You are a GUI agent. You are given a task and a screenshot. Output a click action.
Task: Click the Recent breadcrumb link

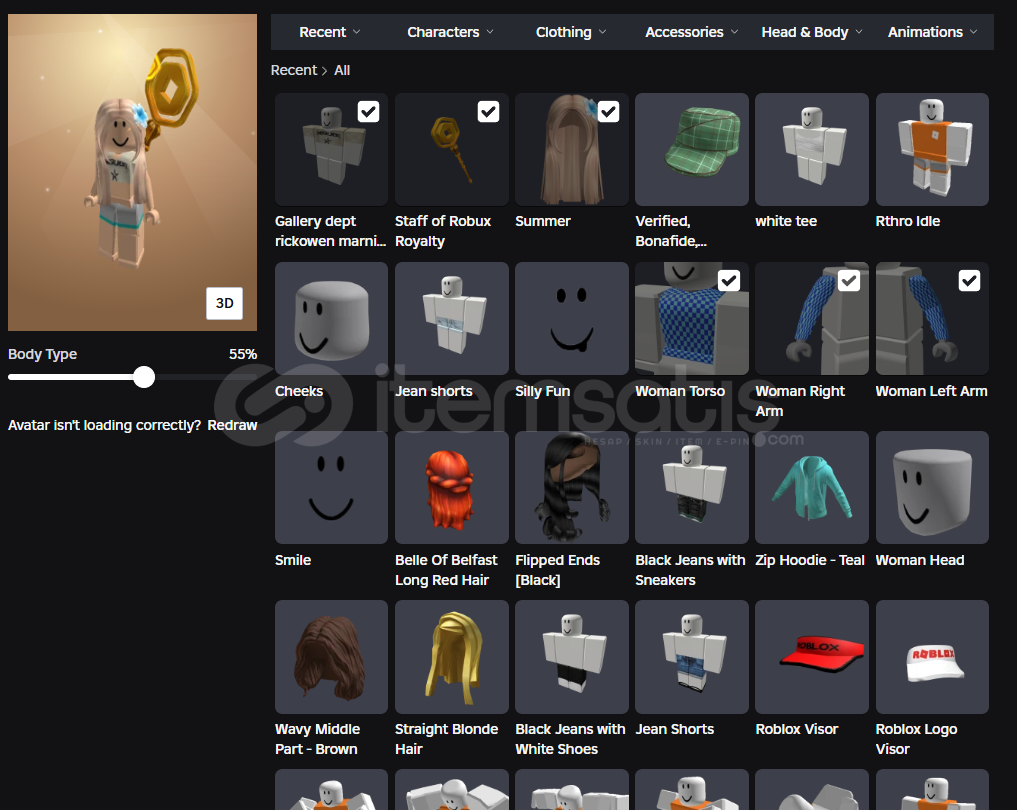click(x=294, y=70)
